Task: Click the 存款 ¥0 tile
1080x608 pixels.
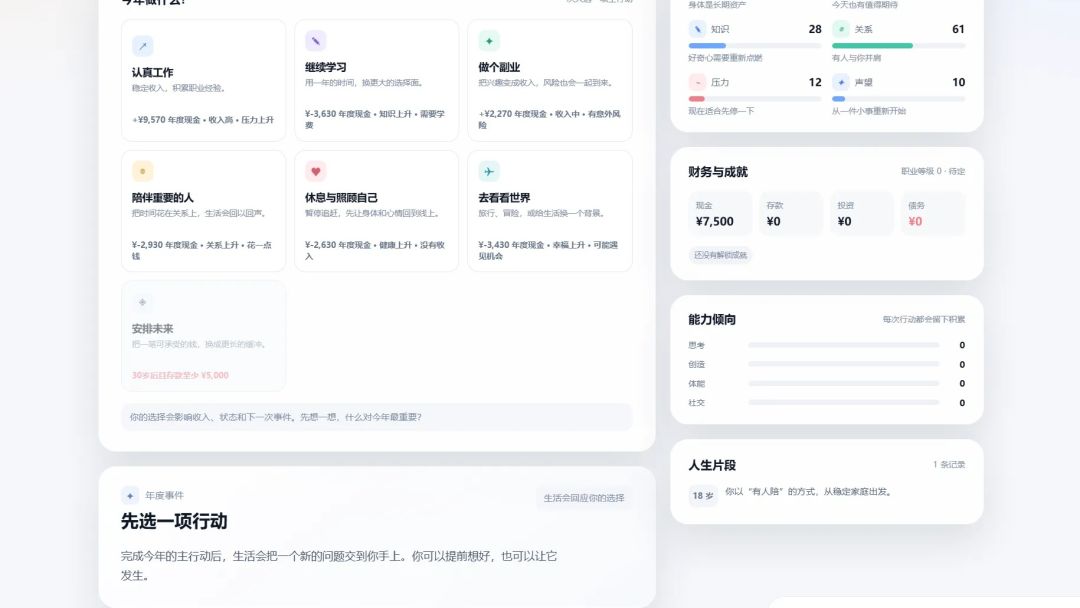Action: [x=791, y=213]
